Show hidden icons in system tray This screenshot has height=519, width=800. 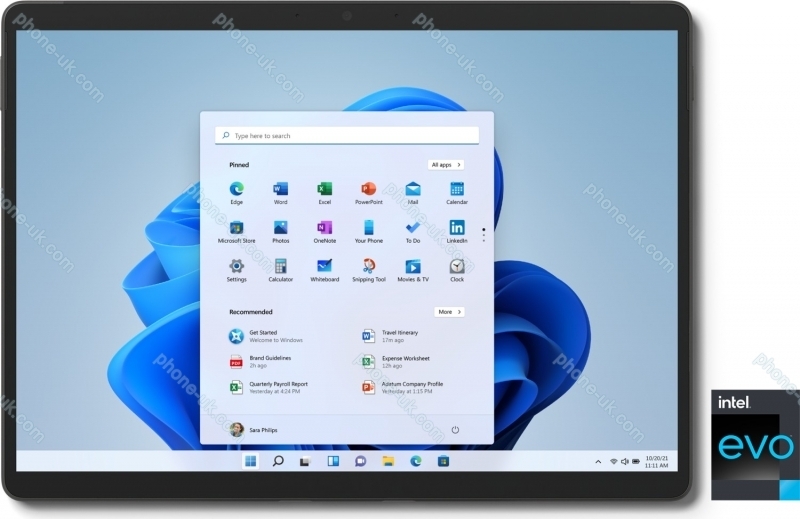pyautogui.click(x=599, y=461)
